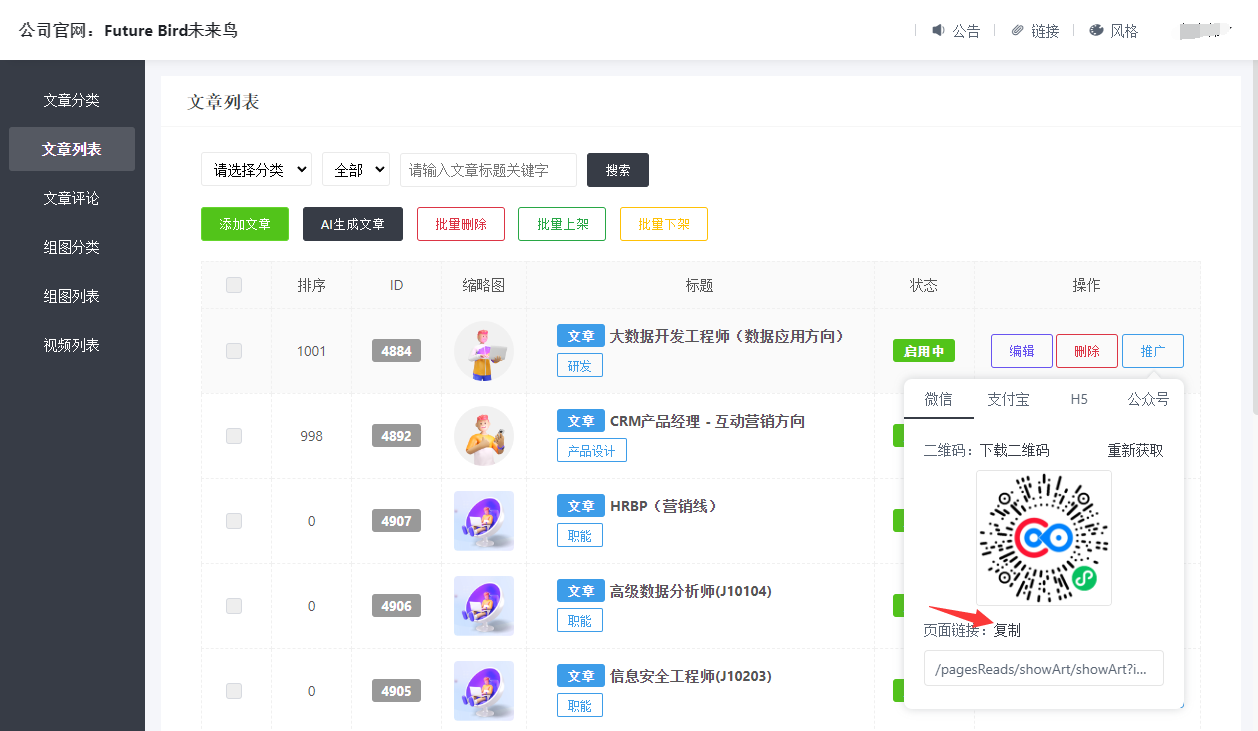Screen dimensions: 1258x731
Task: Click the 风格 palette icon
Action: [x=1096, y=31]
